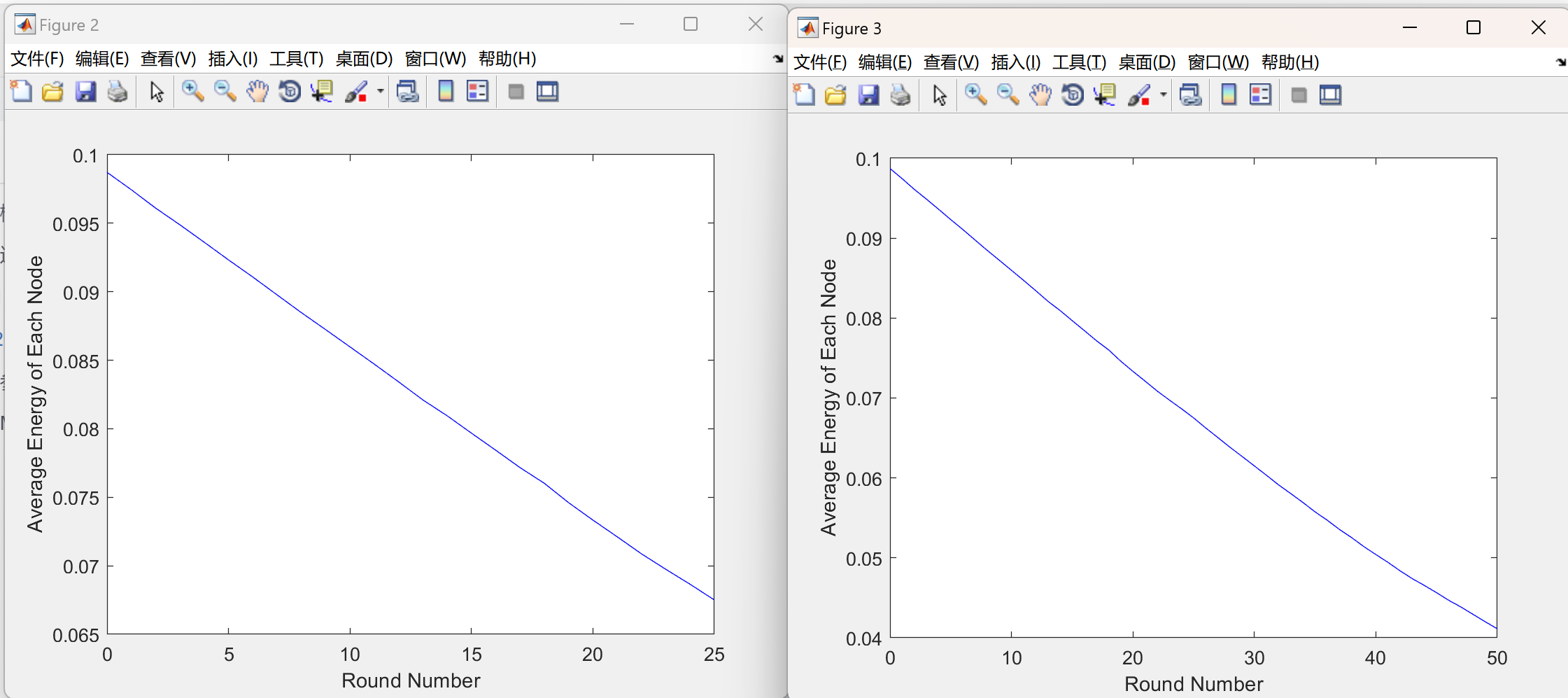Click Round Number label in Figure 3
The image size is (1568, 698).
[x=1194, y=684]
